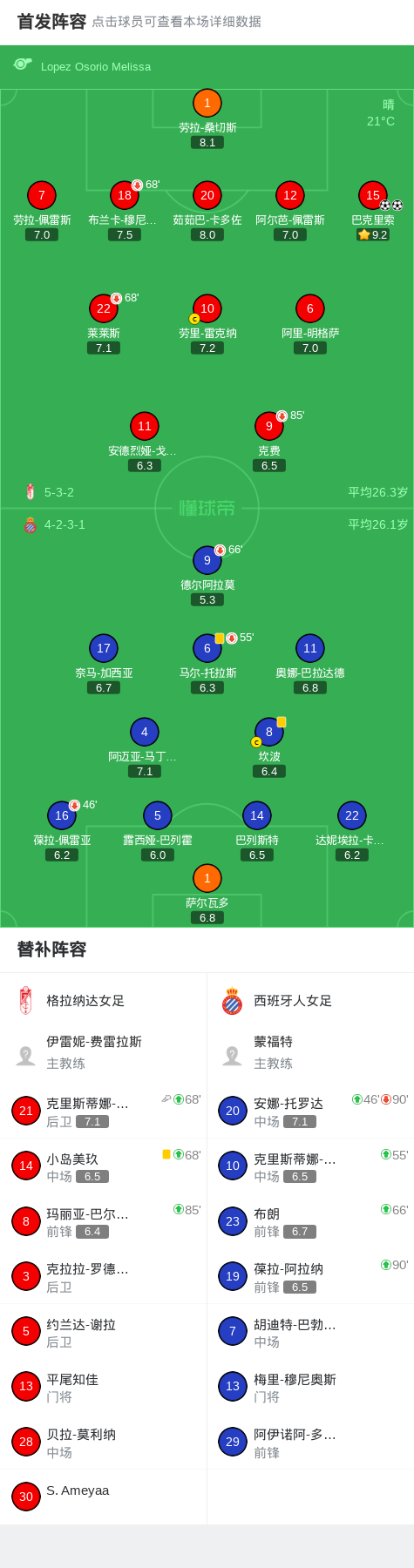Select red number 11 安德烈娅-戈 player
The height and width of the screenshot is (1568, 414).
[145, 427]
